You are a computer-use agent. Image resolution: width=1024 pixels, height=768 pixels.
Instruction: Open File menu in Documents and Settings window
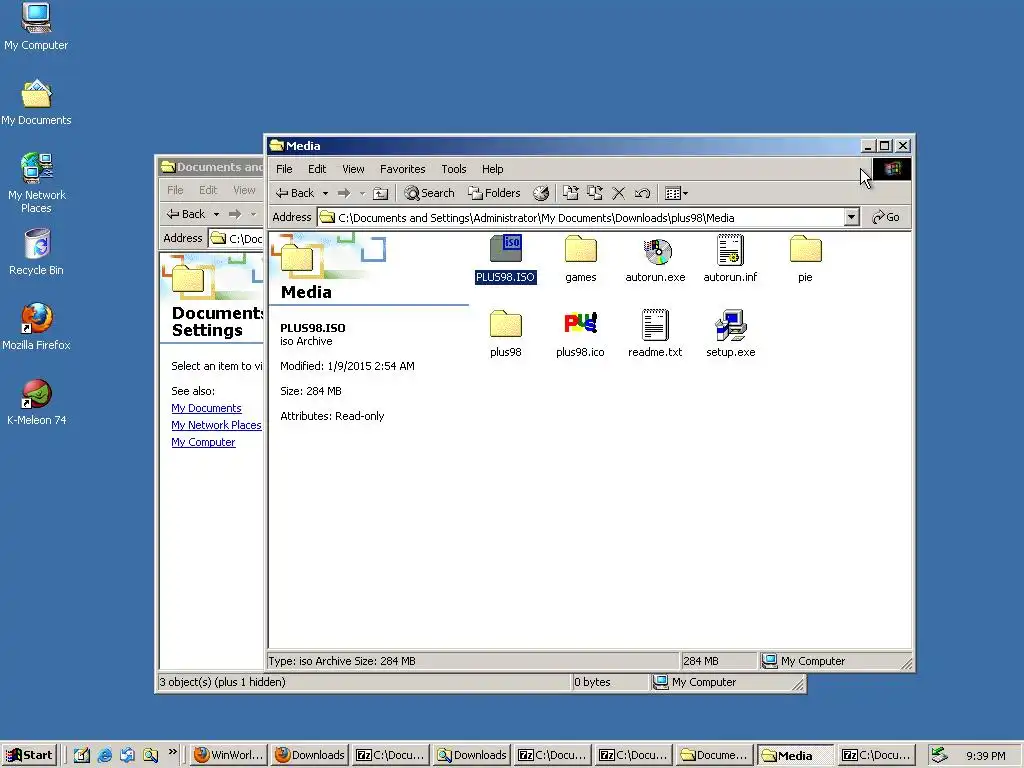click(175, 190)
